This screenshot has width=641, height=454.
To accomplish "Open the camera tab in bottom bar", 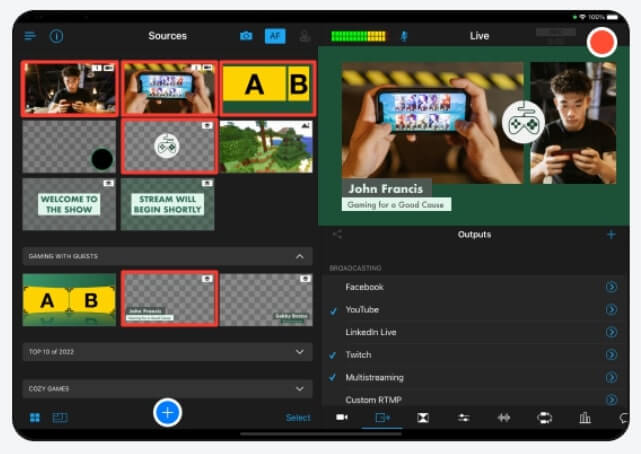I will click(x=342, y=417).
